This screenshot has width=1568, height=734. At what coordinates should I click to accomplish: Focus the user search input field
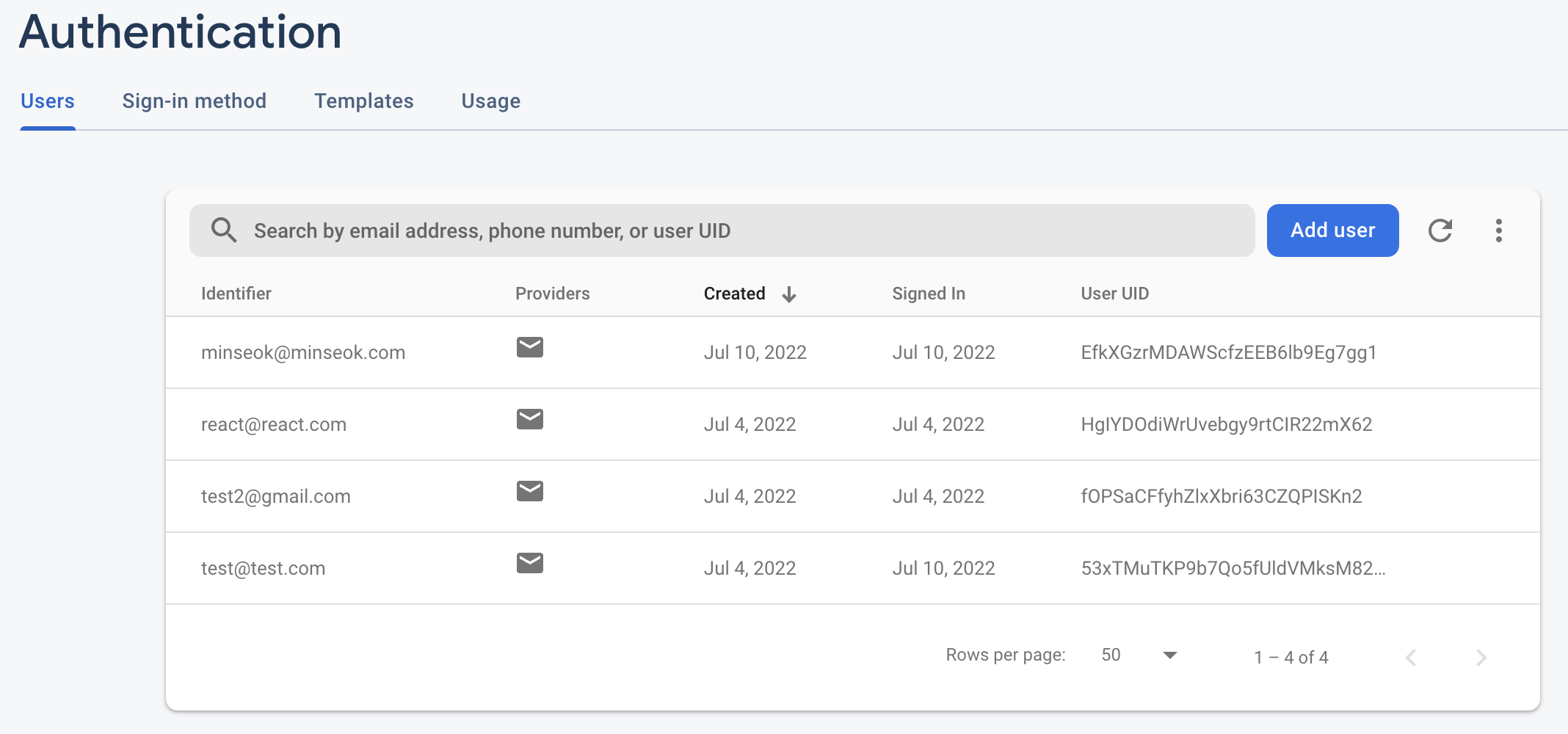(x=734, y=230)
